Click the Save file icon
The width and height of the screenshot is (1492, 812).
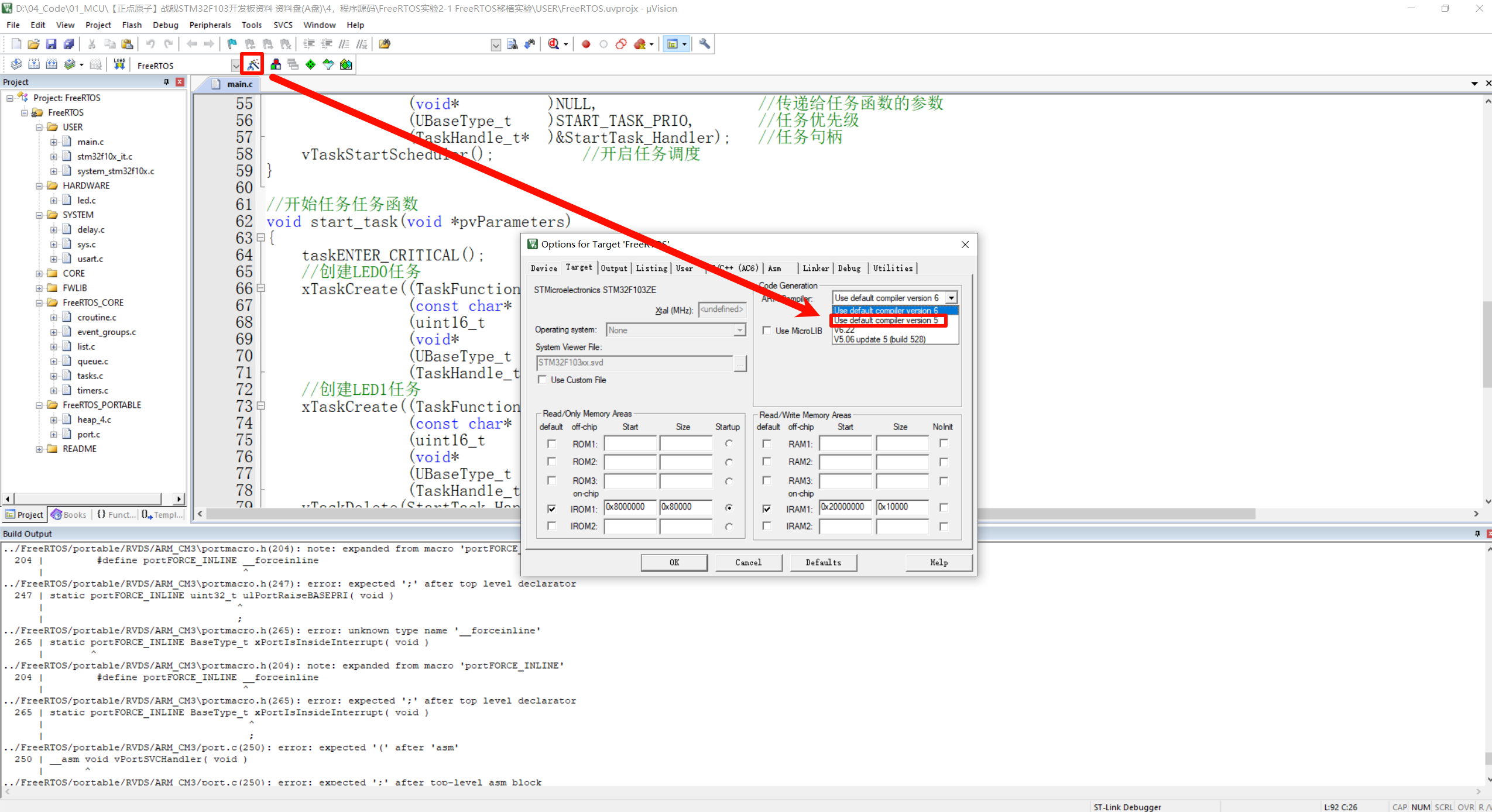point(51,44)
